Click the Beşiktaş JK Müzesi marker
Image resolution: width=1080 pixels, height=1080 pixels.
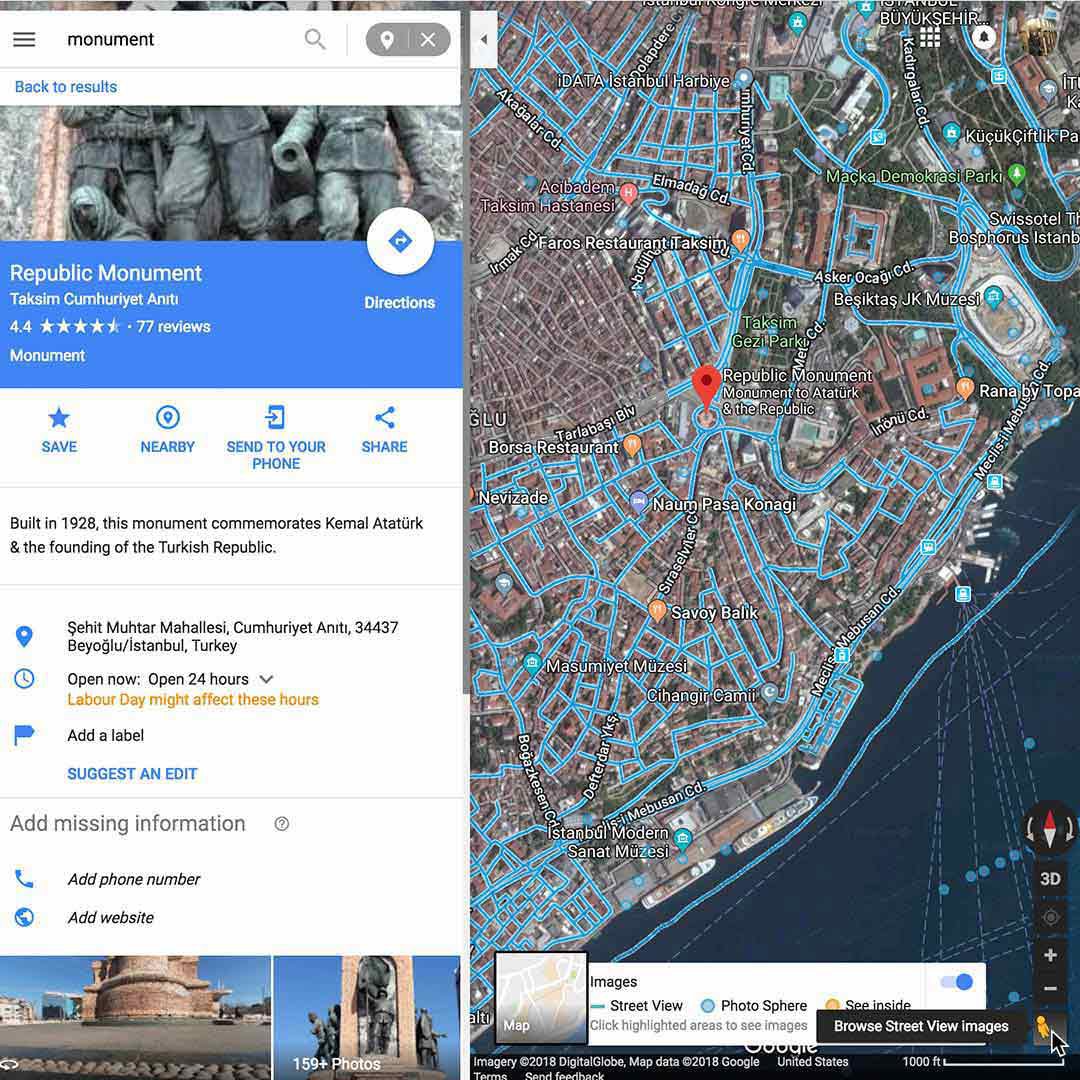(993, 298)
